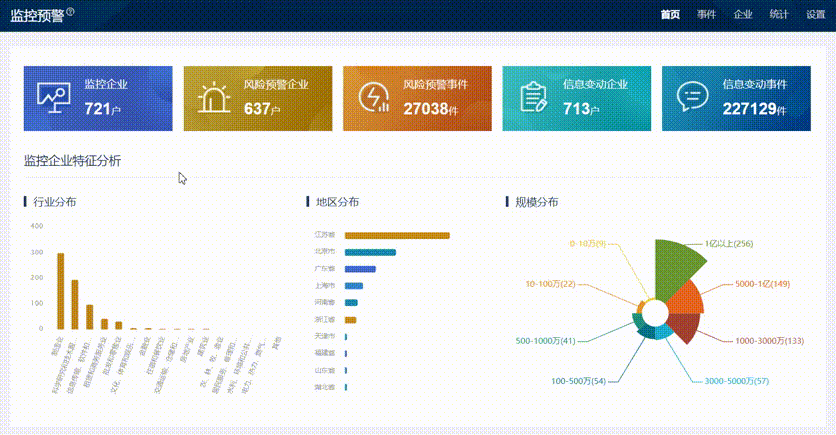Go to the 首页 tab
Image resolution: width=836 pixels, height=435 pixels.
coord(670,15)
